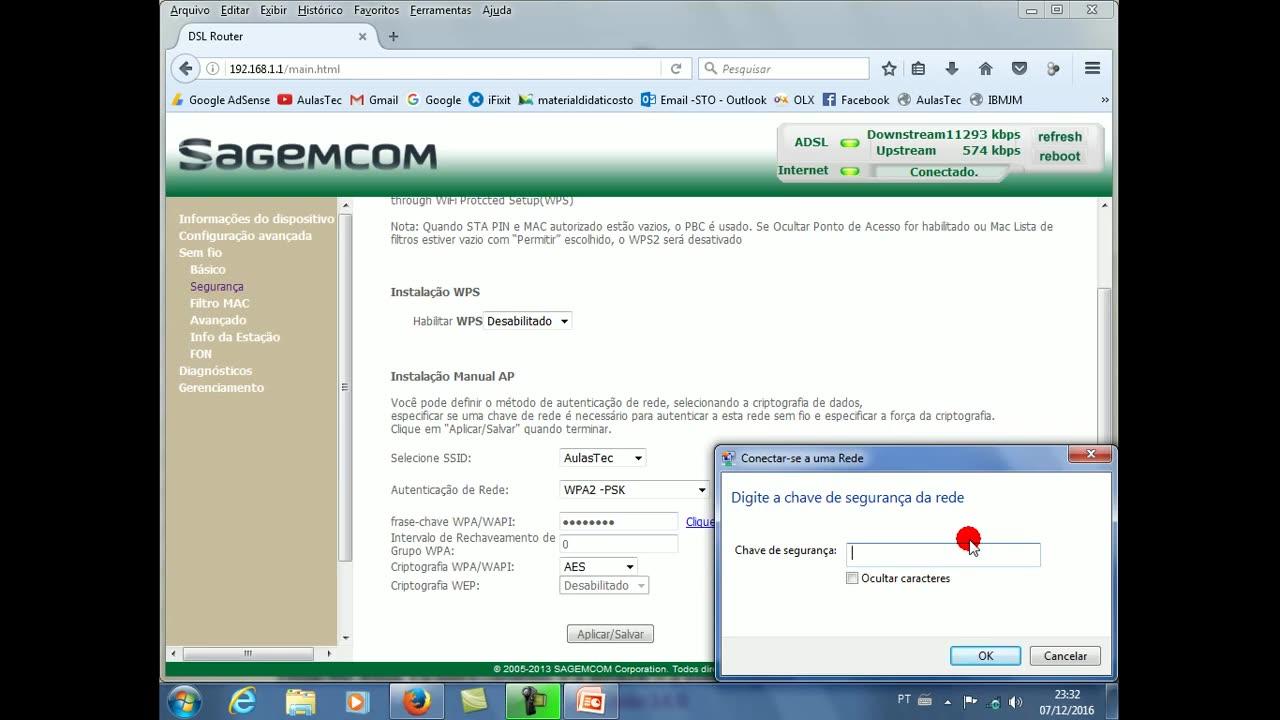
Task: Go to the browser home page icon
Action: click(x=986, y=68)
